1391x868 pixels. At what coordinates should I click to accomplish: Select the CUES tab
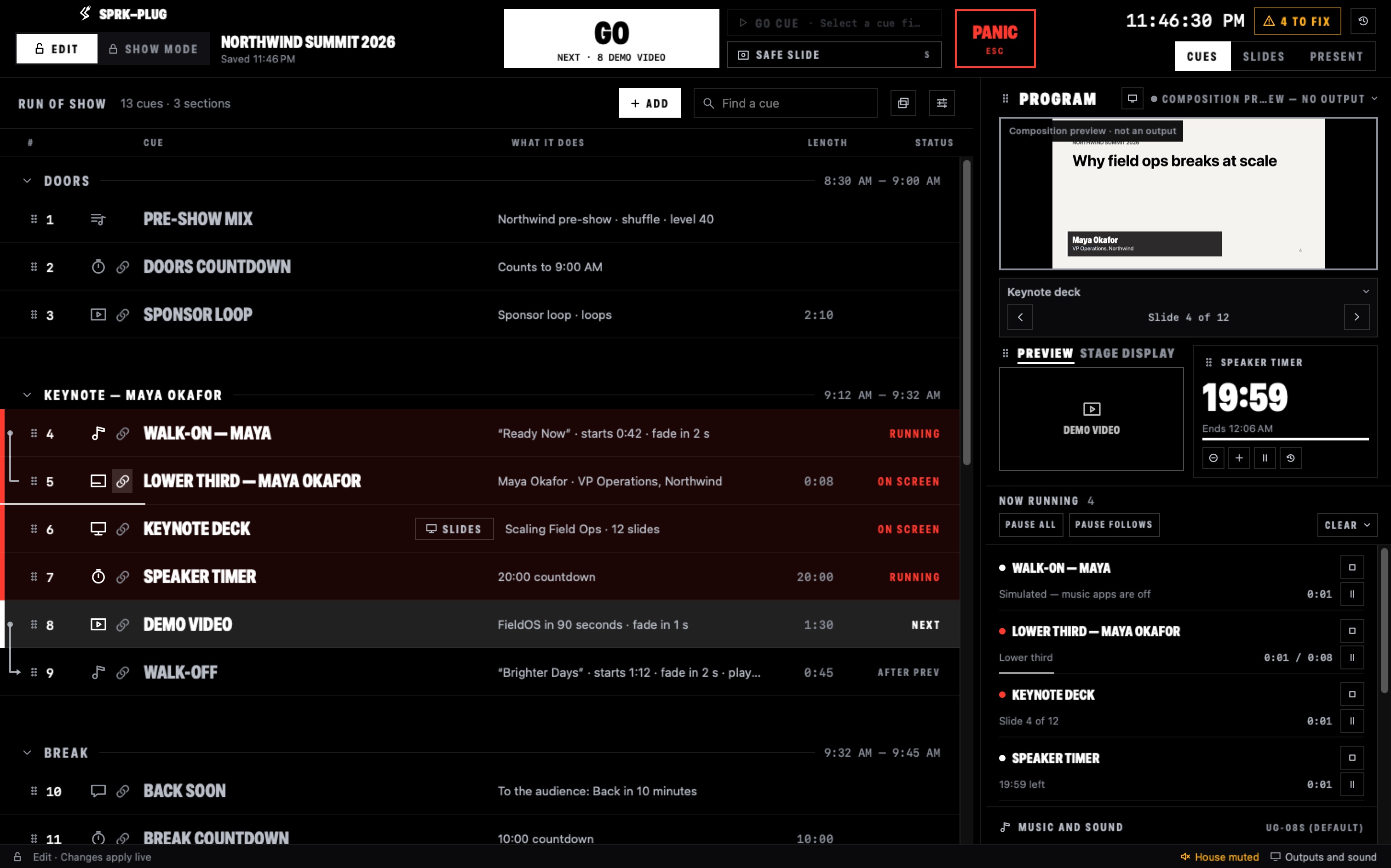point(1202,56)
